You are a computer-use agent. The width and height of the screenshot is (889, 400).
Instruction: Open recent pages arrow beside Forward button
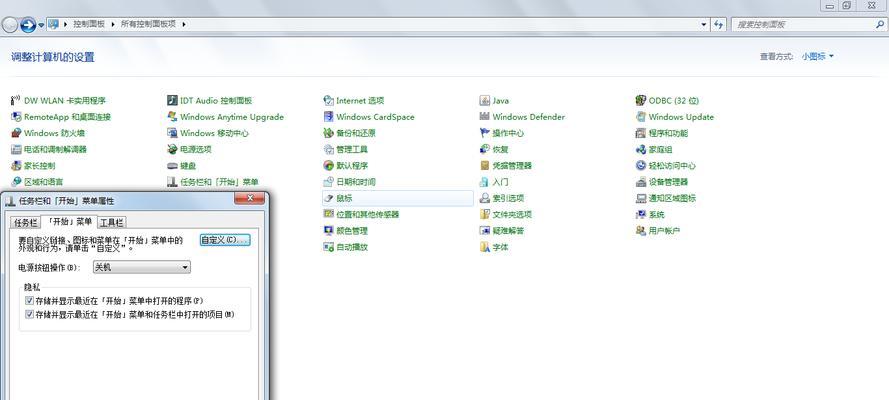click(x=41, y=25)
